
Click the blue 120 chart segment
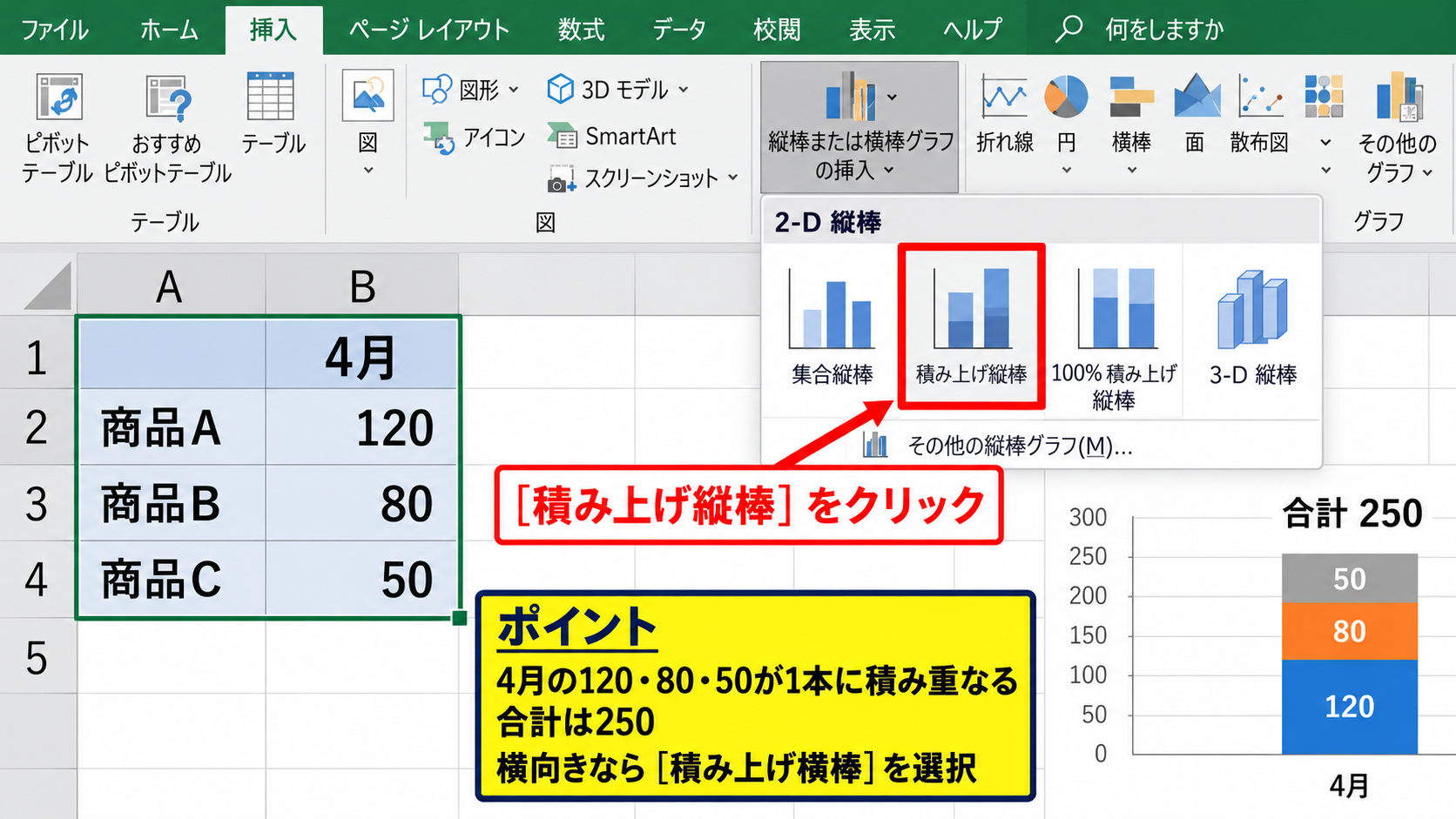click(1350, 706)
